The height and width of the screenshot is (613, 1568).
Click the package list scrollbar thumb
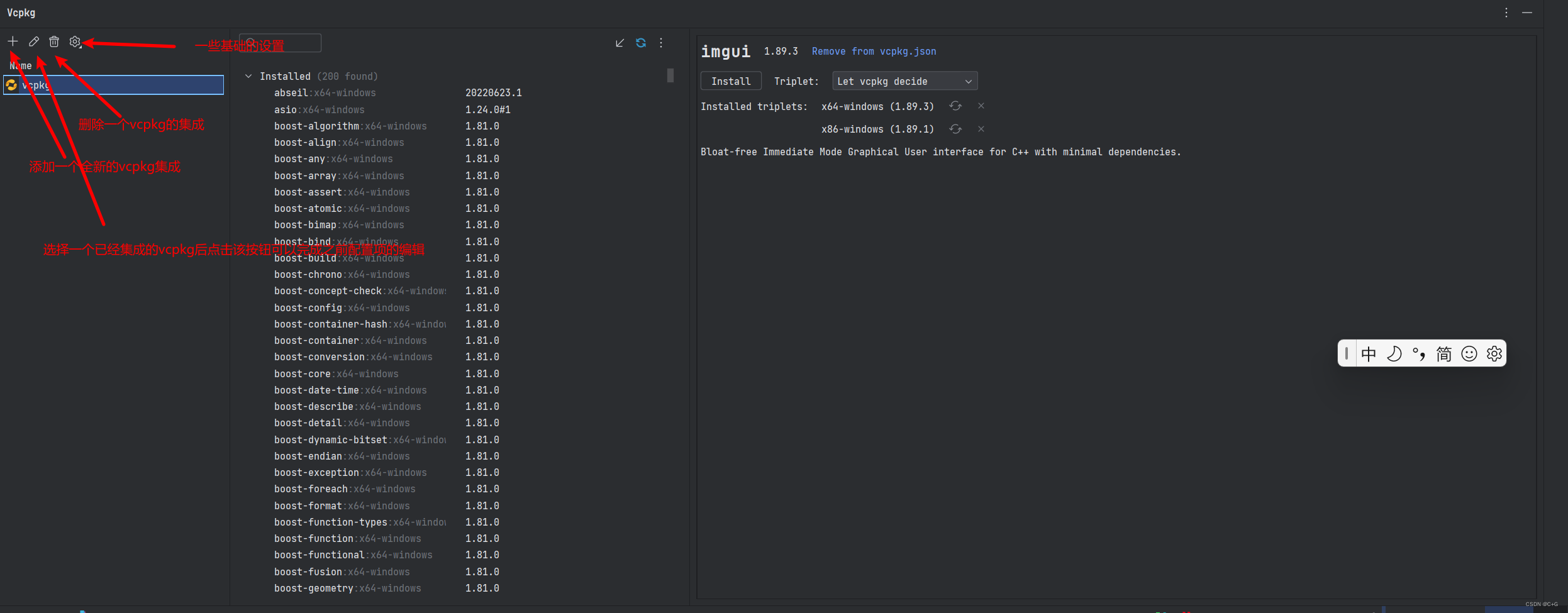click(670, 75)
